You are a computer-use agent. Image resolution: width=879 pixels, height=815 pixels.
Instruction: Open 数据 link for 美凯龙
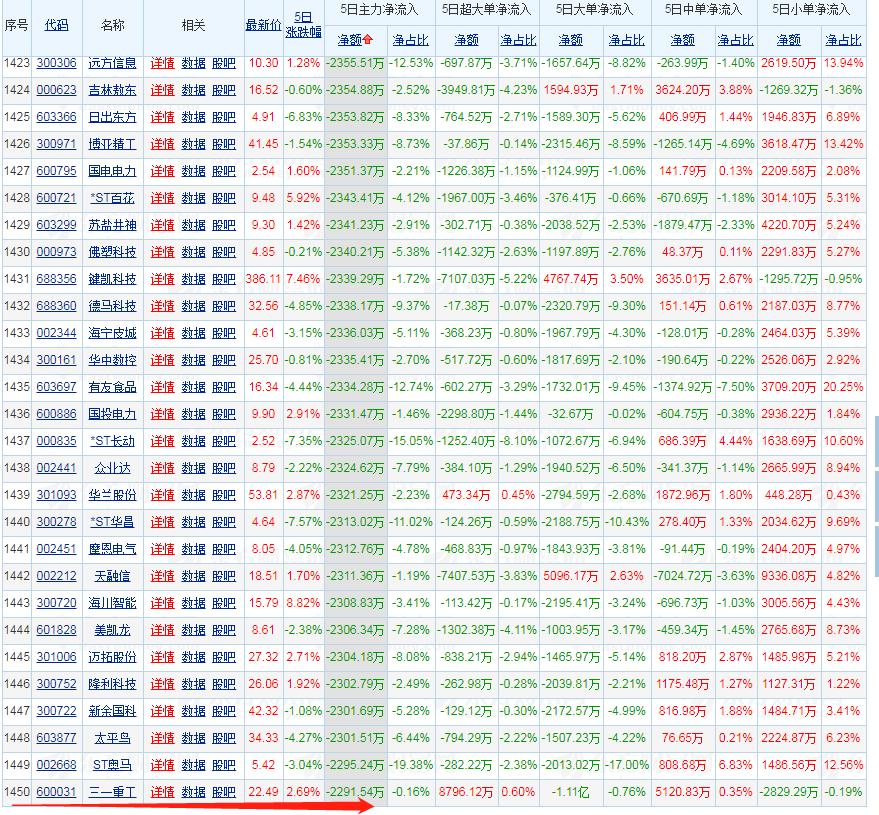click(193, 630)
